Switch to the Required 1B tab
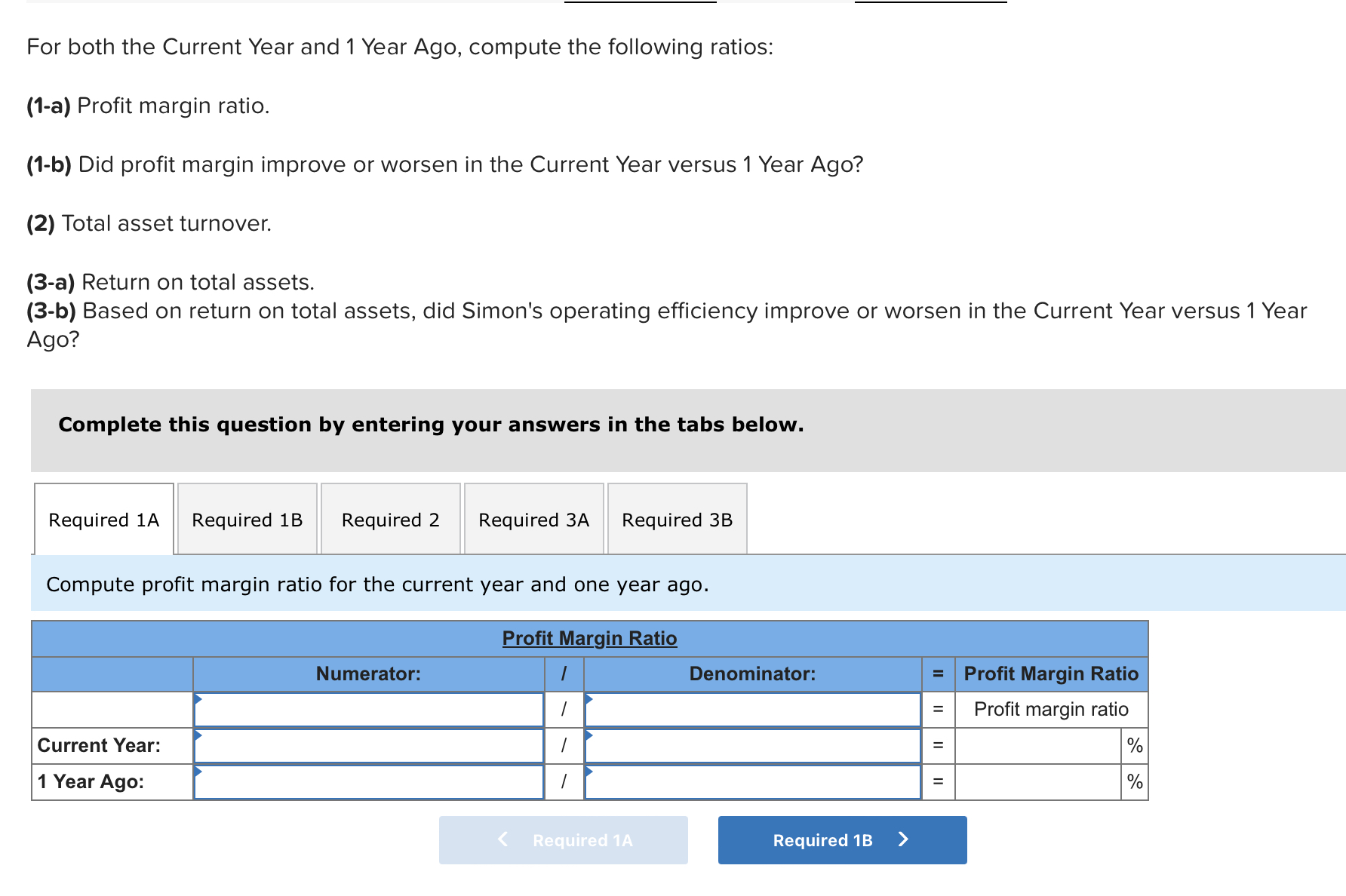 (x=247, y=520)
